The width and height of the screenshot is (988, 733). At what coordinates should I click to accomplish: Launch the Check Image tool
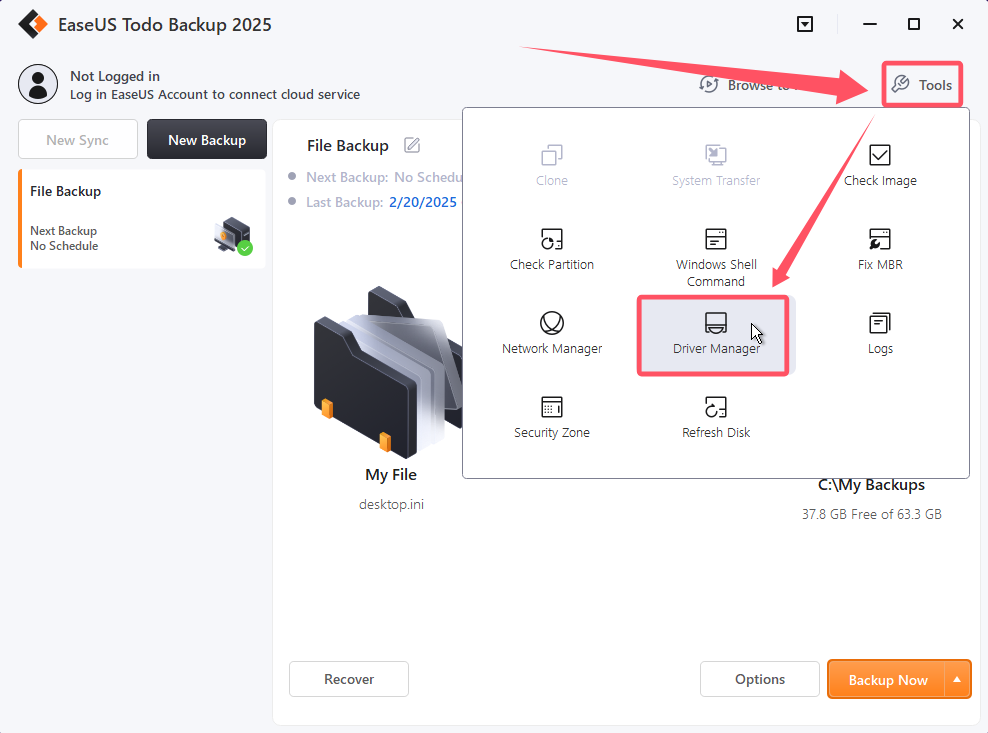(x=880, y=166)
